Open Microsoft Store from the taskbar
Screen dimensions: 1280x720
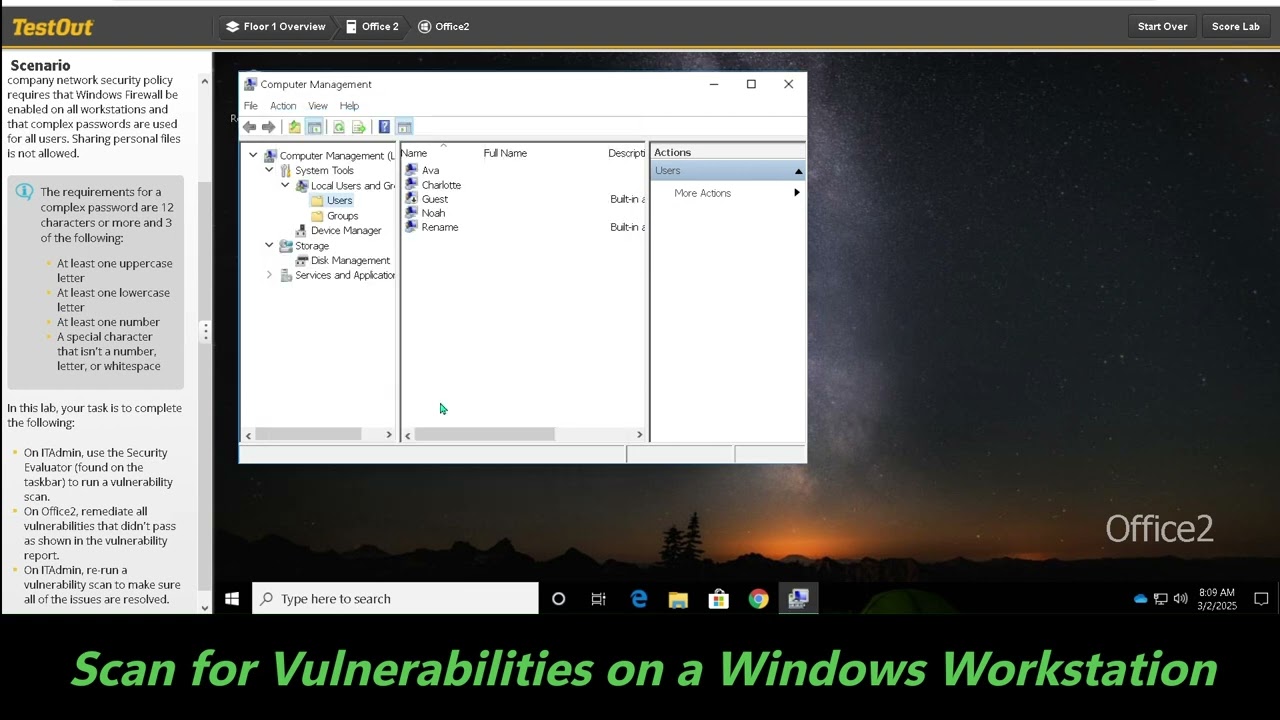(x=718, y=599)
